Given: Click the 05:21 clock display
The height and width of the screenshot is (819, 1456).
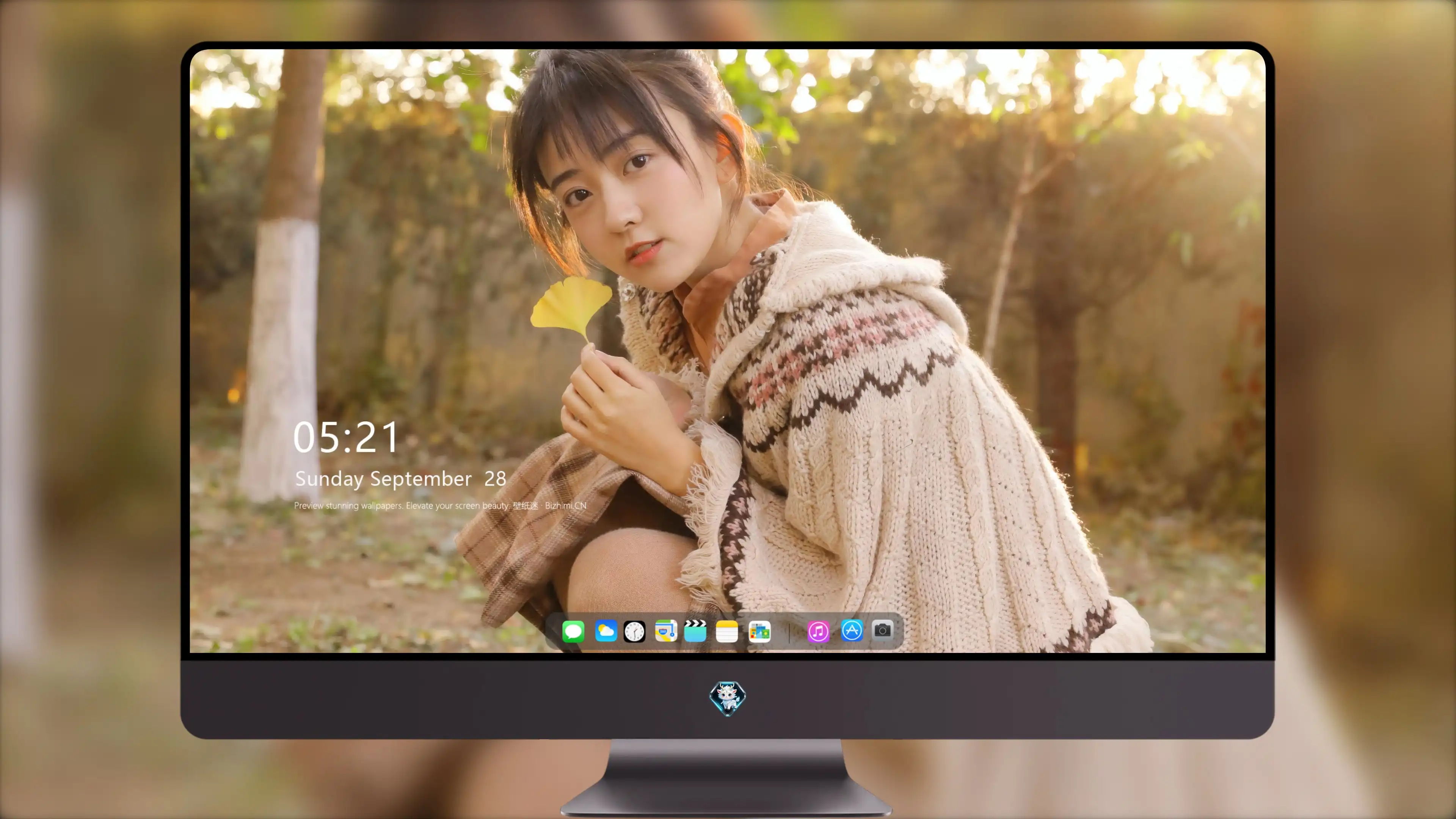Looking at the screenshot, I should point(346,437).
